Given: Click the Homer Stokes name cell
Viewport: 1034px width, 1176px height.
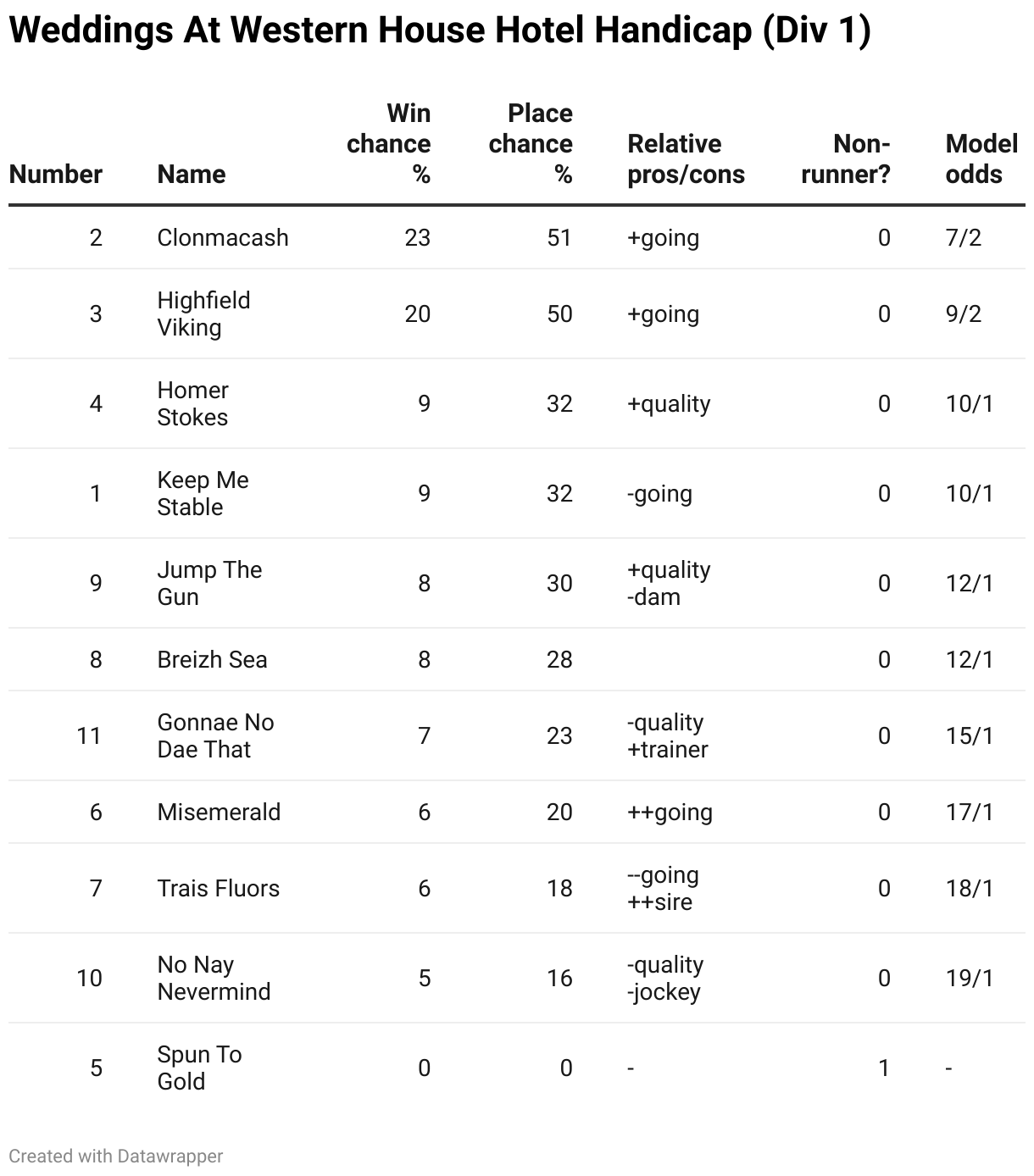Looking at the screenshot, I should click(193, 403).
